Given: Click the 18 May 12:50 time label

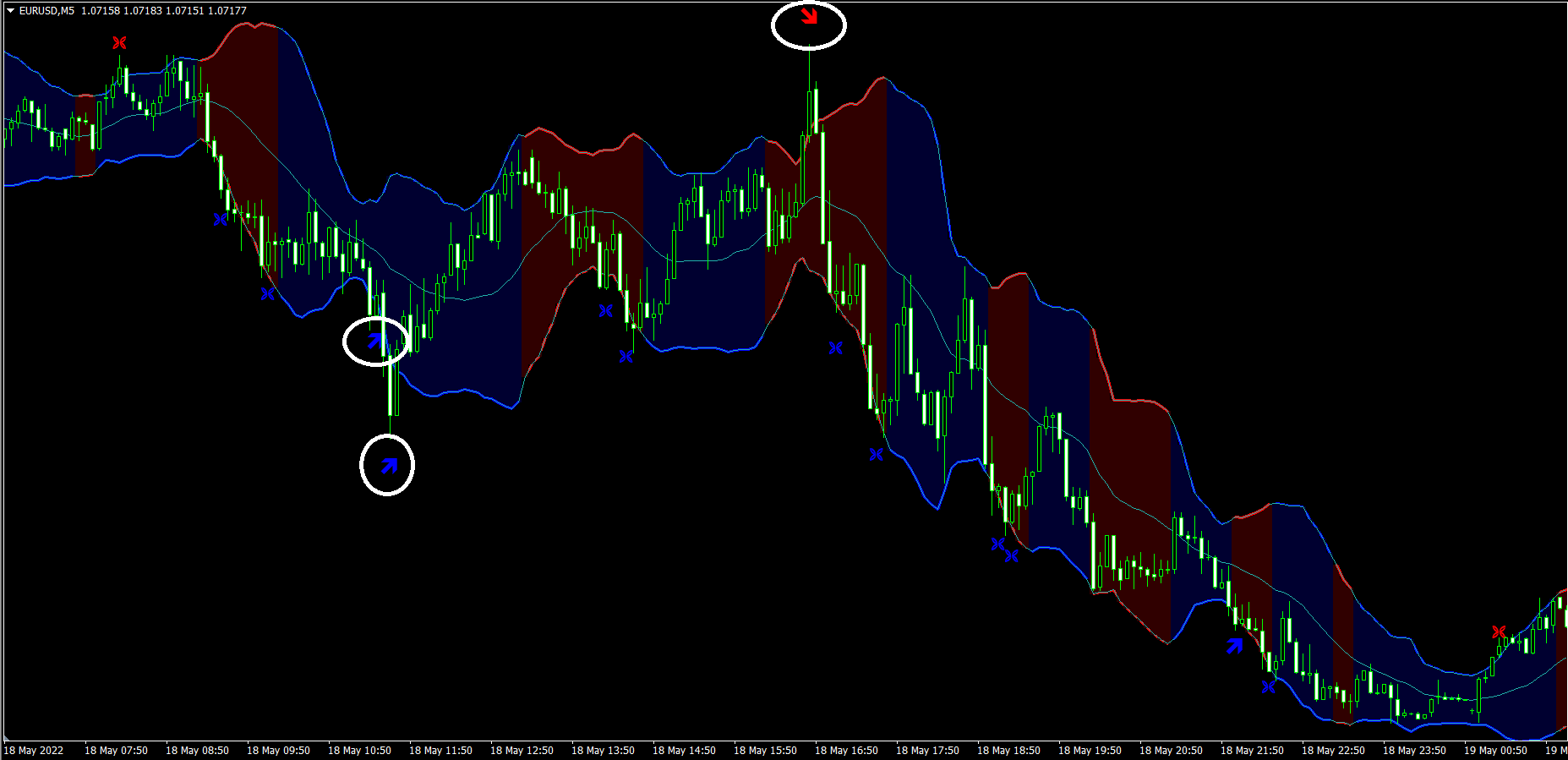Looking at the screenshot, I should tap(522, 751).
